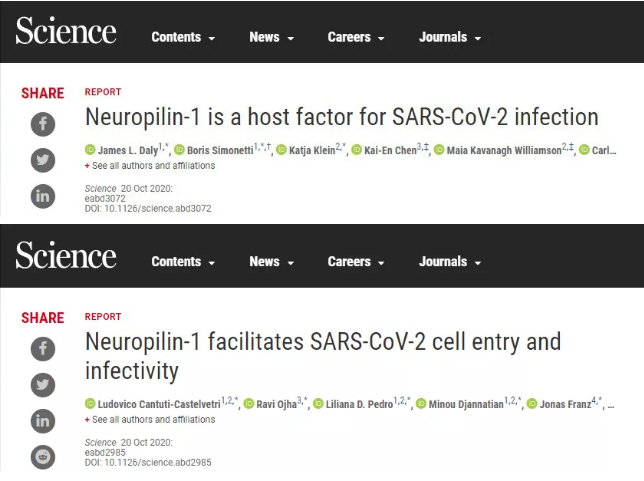Expand Contents dropdown in top header

click(x=183, y=37)
